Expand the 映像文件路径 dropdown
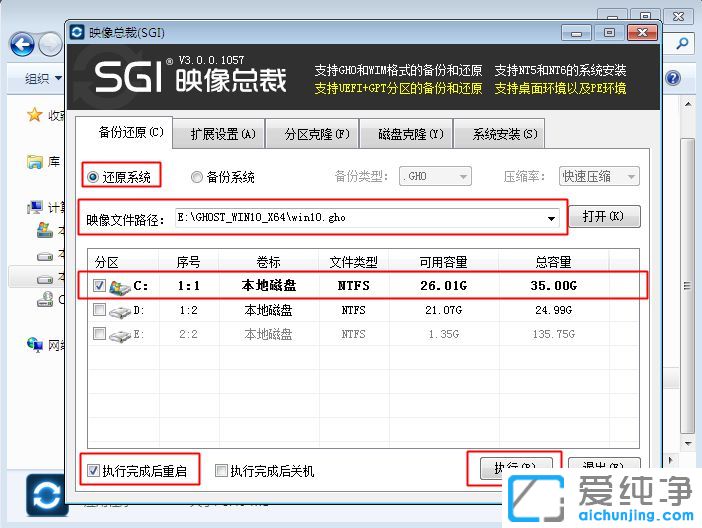The height and width of the screenshot is (528, 702). (551, 218)
